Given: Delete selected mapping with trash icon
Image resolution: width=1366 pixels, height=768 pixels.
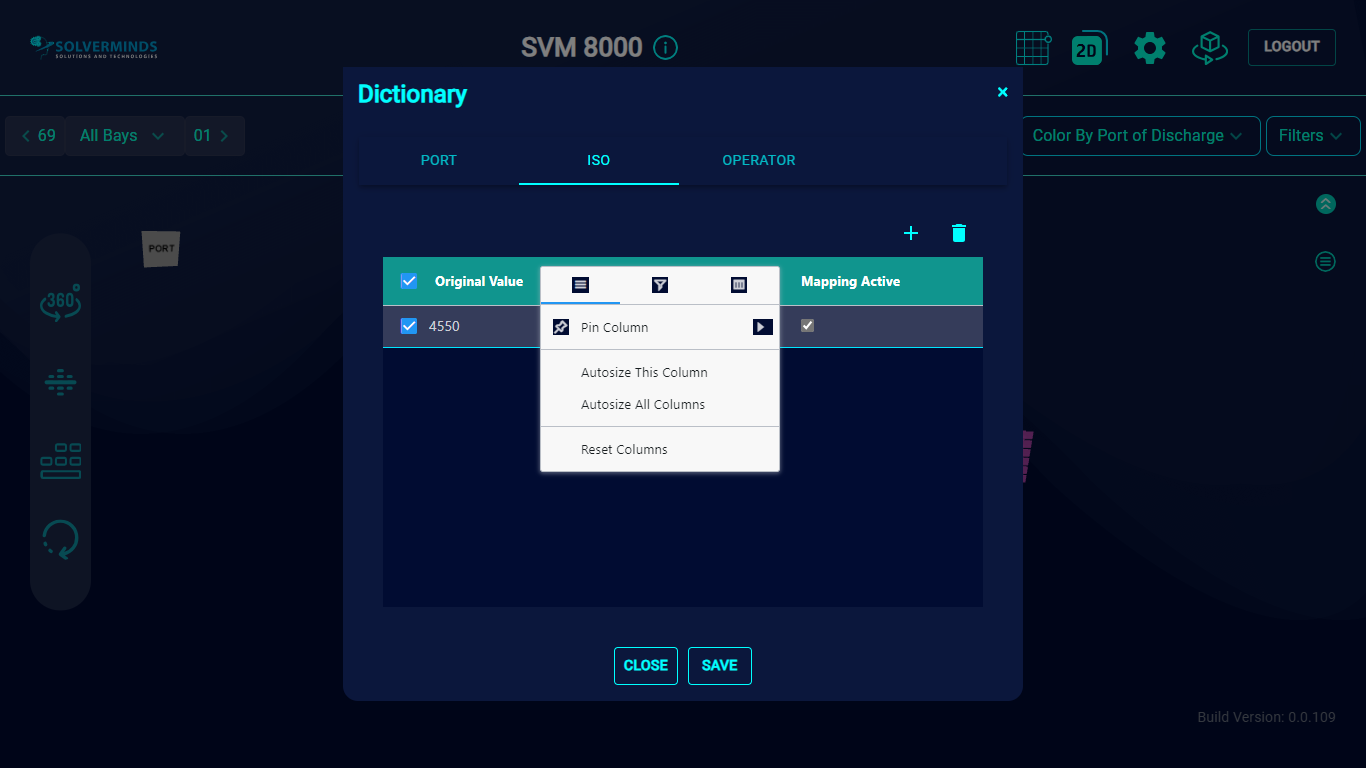Looking at the screenshot, I should tap(959, 233).
